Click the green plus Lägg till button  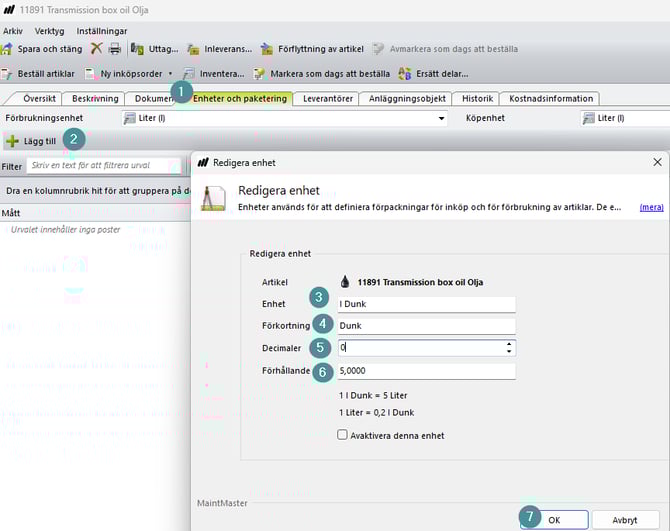tap(12, 142)
